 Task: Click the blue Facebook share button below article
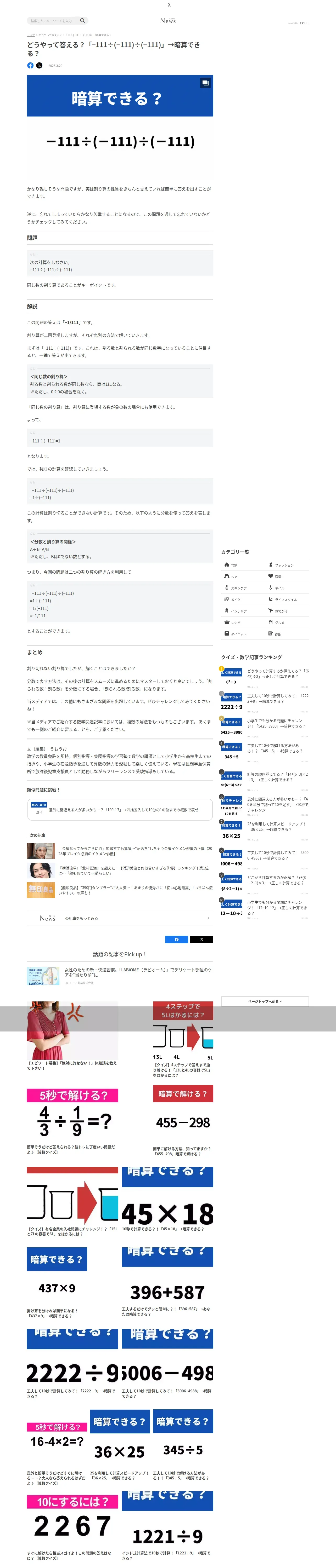point(177,939)
